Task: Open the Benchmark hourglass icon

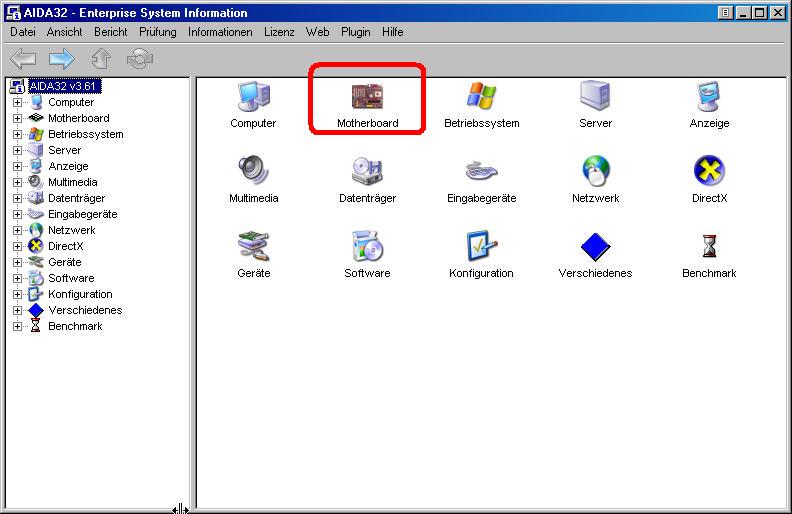Action: click(709, 247)
